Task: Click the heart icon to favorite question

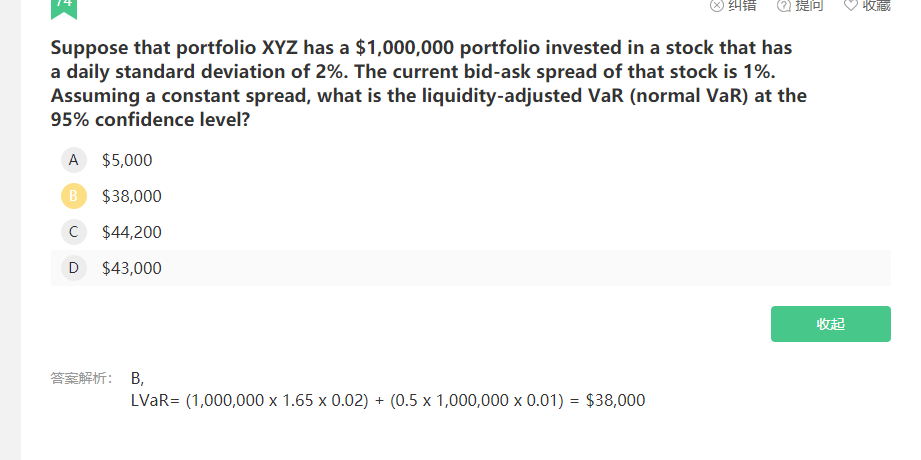Action: tap(851, 5)
